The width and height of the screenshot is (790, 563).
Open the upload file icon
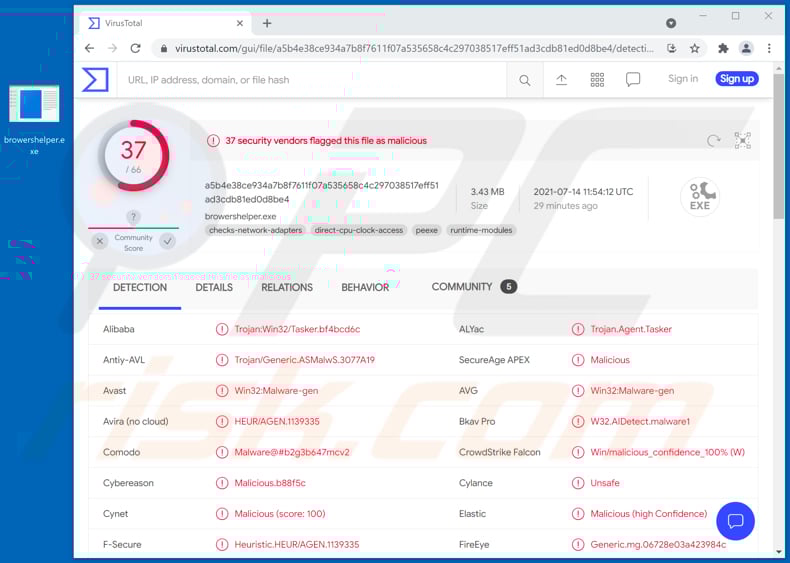pos(561,80)
